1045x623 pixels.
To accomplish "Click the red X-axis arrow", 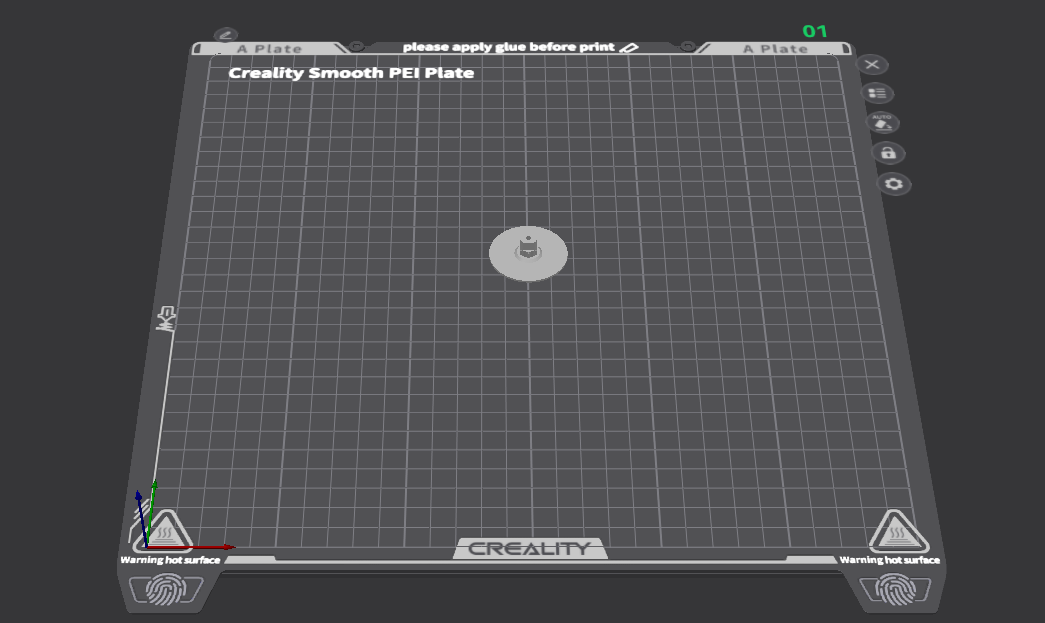I will click(x=191, y=547).
